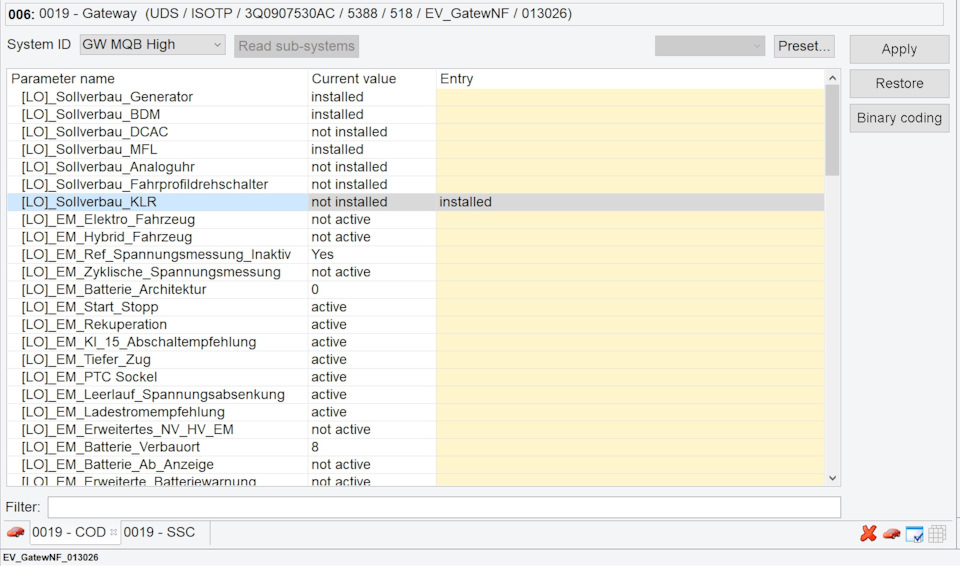Click the vertical scrollbar thumb
This screenshot has height=566, width=960.
pos(832,130)
